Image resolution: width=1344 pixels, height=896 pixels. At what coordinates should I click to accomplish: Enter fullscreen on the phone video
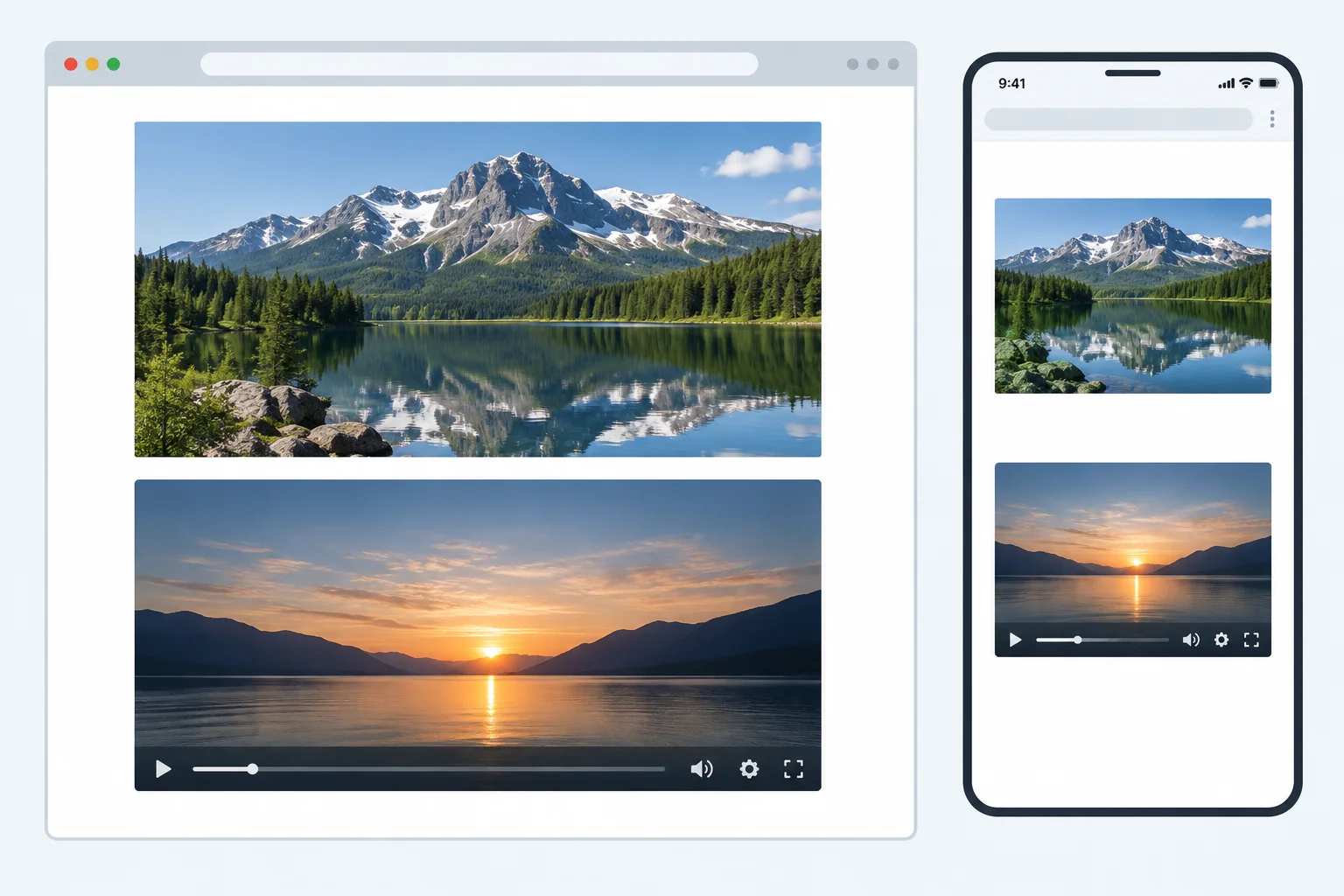1251,640
